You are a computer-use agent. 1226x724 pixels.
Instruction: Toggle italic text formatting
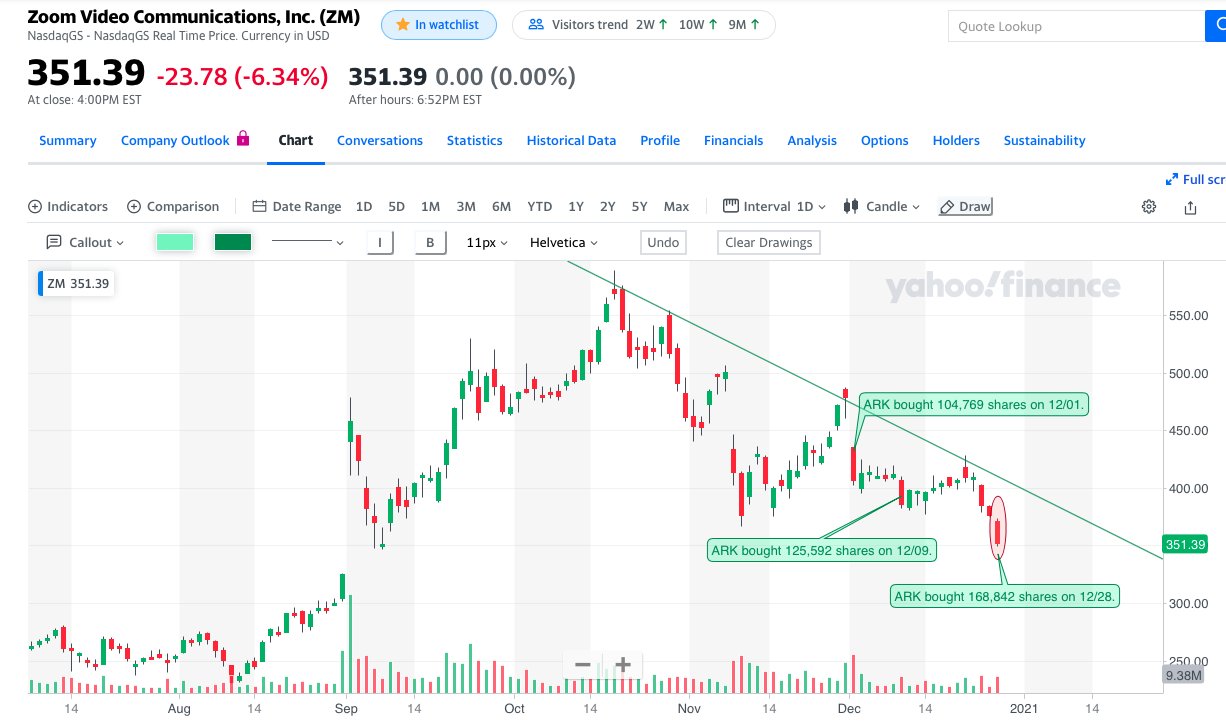coord(380,242)
